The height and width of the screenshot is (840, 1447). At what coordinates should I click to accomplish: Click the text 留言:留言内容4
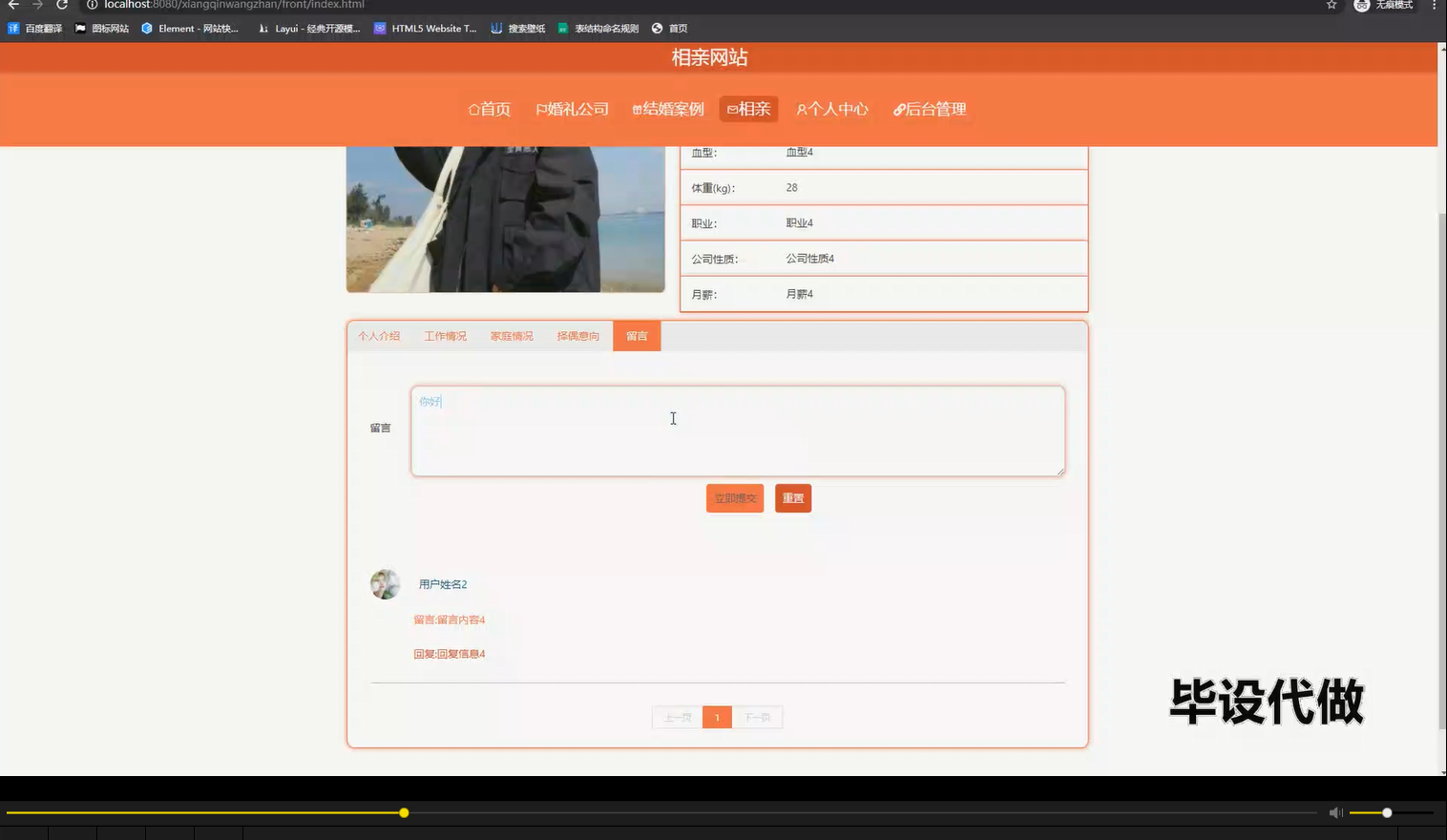(x=450, y=619)
